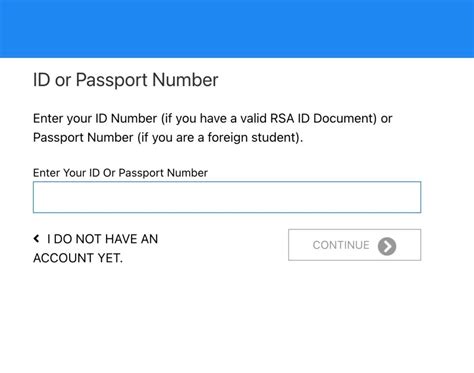Click the arrow icon inside the Continue button
Image resolution: width=474 pixels, height=373 pixels.
pos(387,246)
